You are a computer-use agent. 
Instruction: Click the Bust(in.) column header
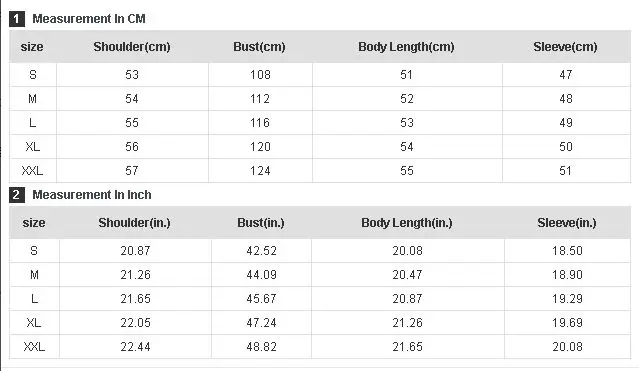(x=261, y=223)
